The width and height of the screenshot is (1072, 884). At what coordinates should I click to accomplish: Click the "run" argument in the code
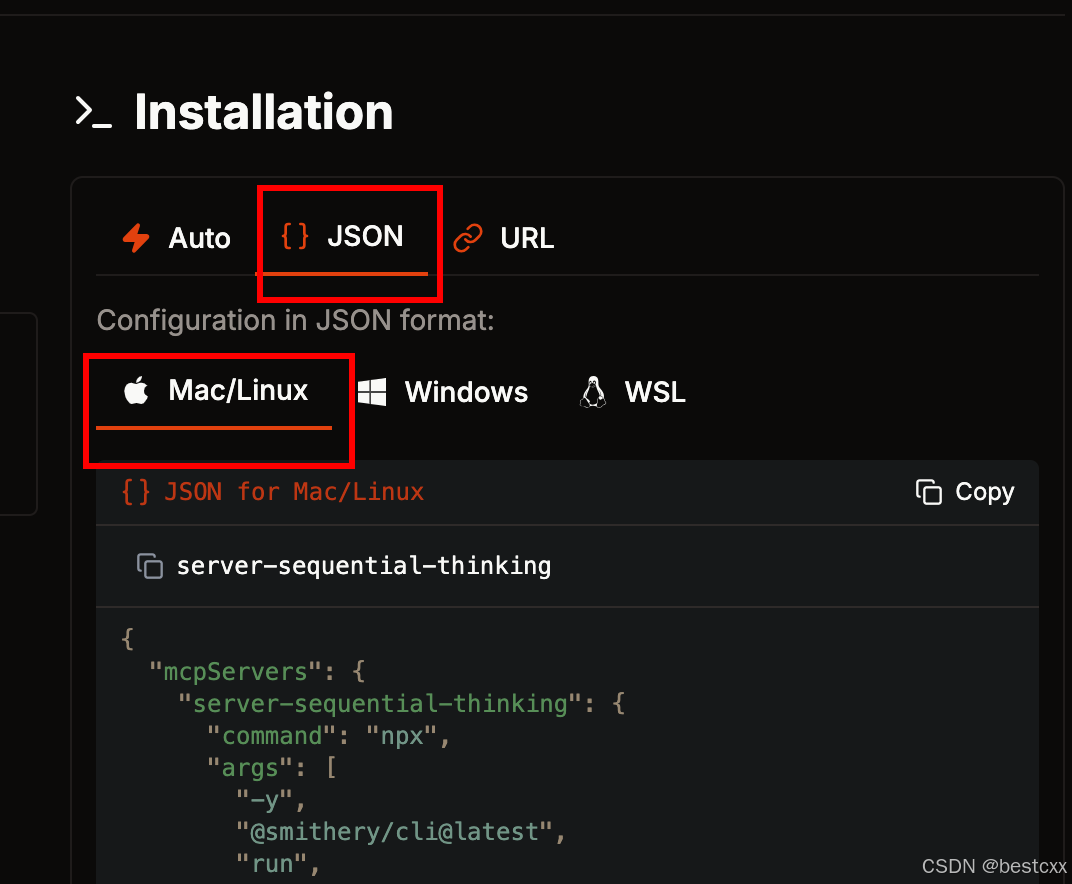click(272, 864)
